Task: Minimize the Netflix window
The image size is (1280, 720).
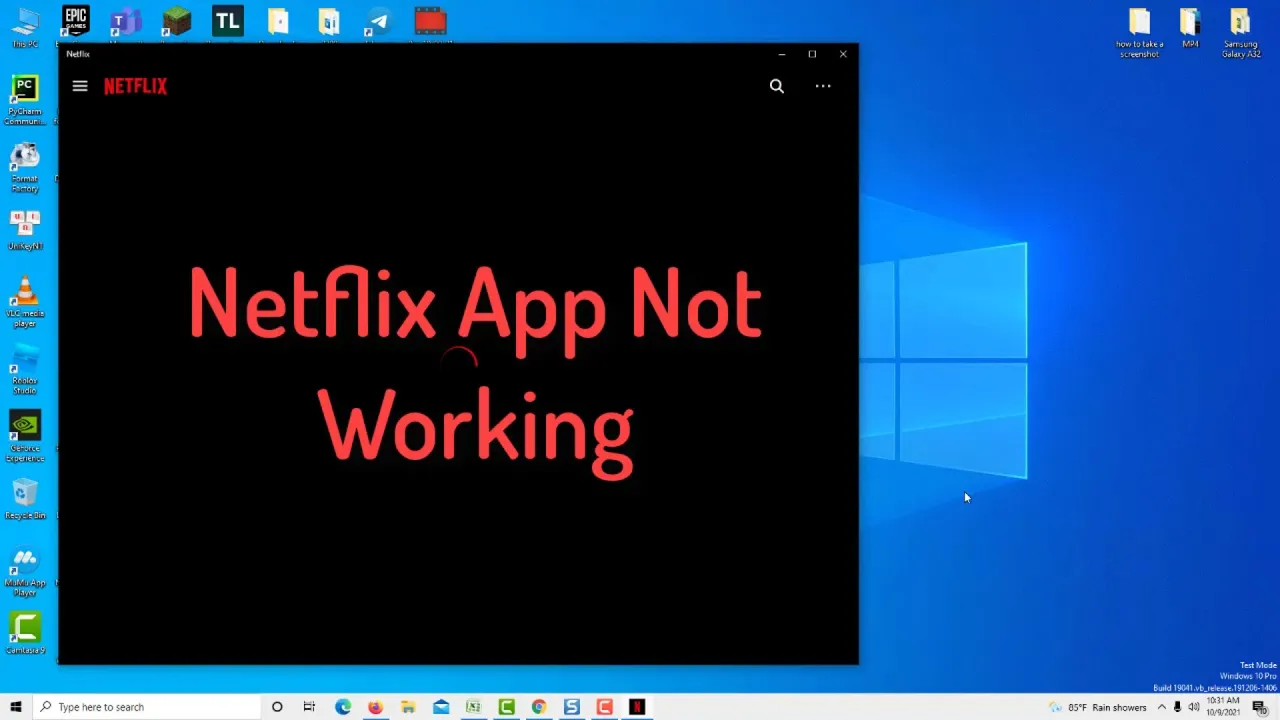Action: tap(782, 54)
